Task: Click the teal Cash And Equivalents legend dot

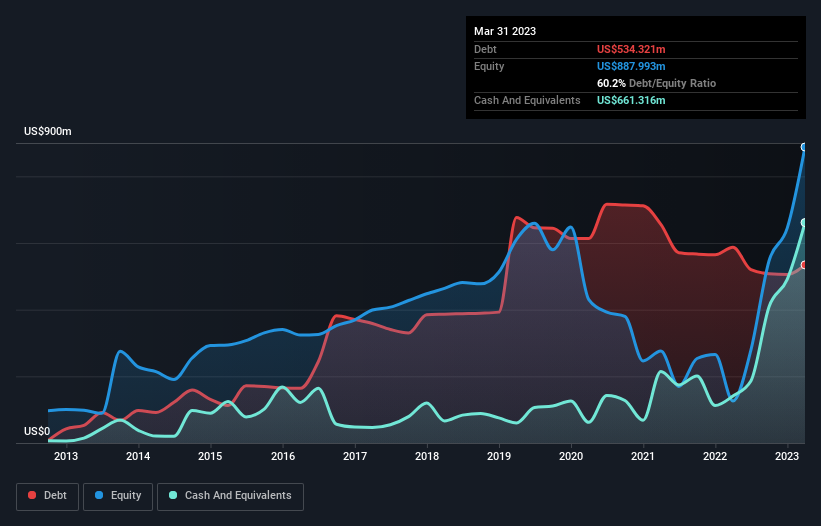Action: tap(173, 495)
